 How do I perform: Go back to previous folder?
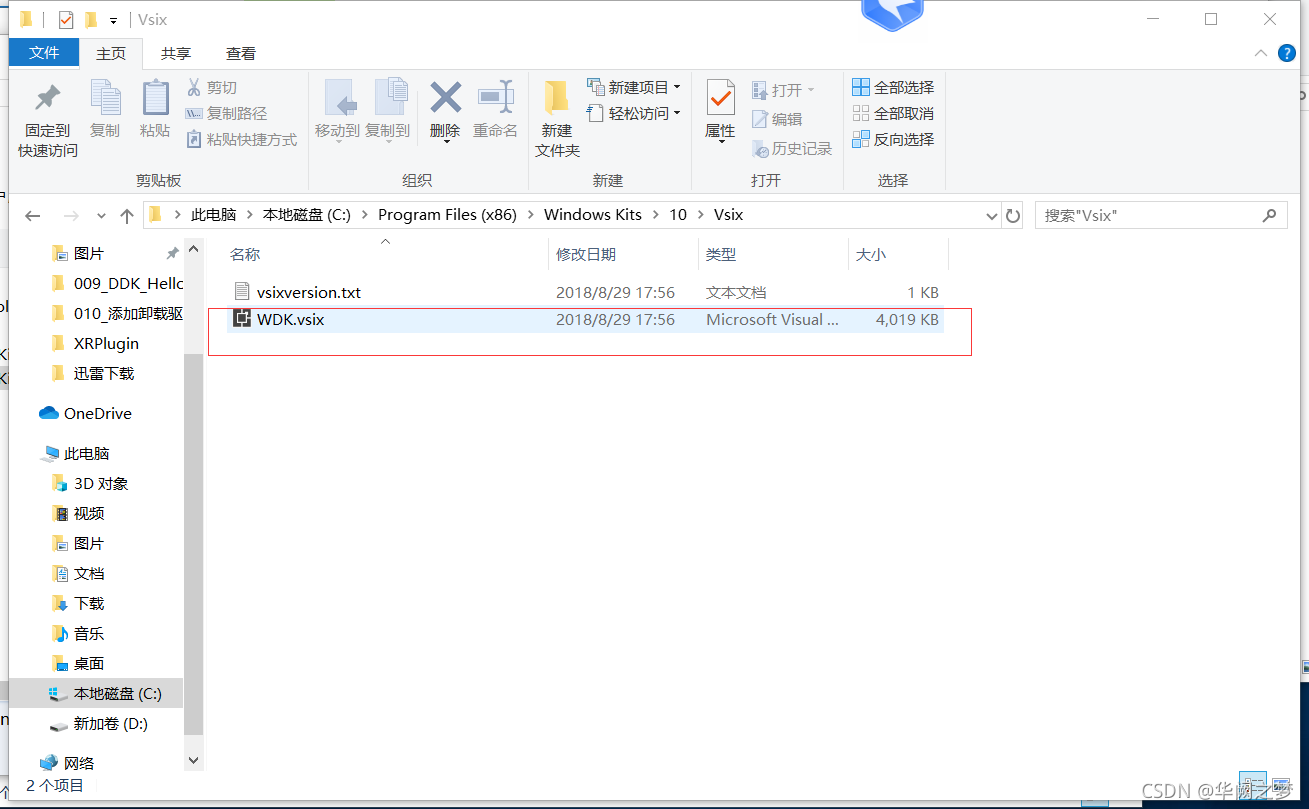[33, 215]
